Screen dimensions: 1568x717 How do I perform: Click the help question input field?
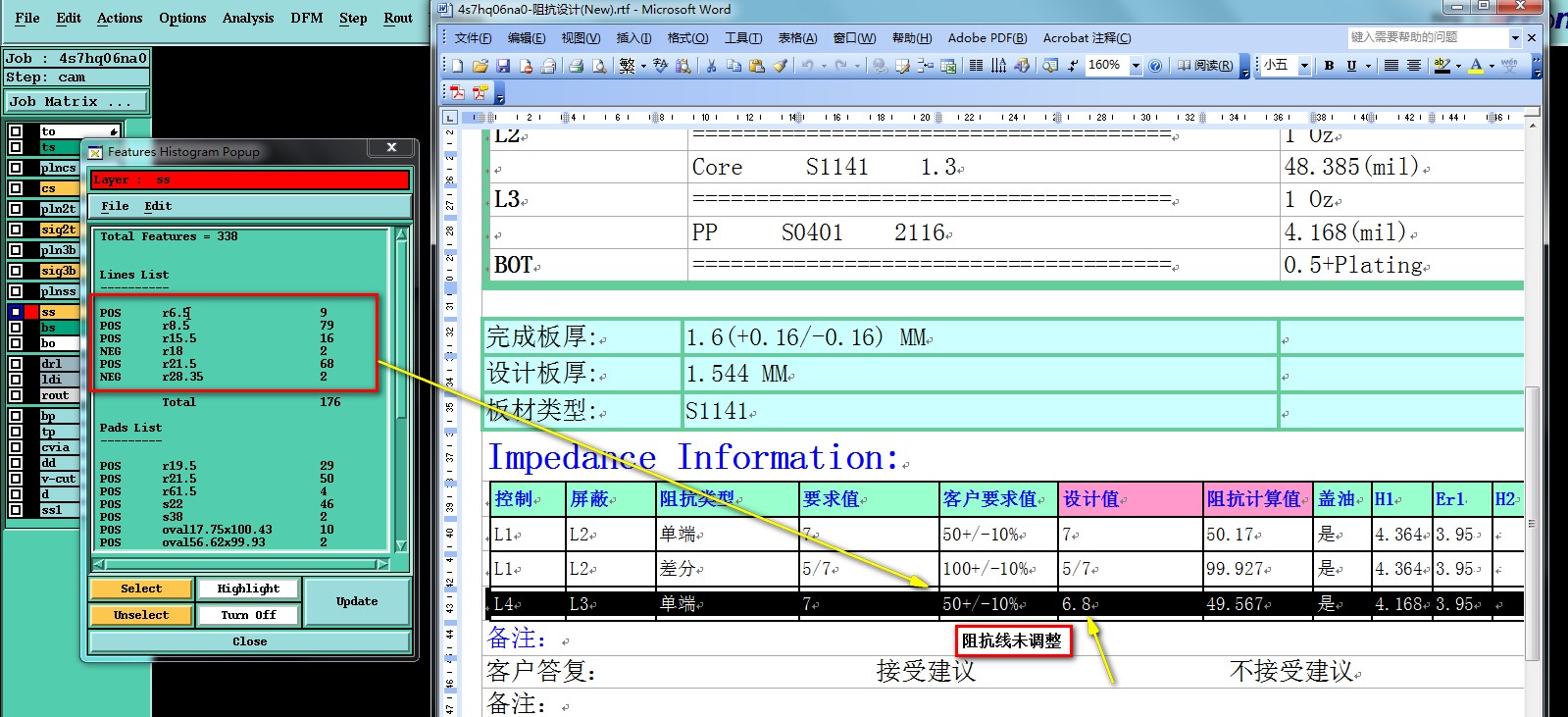1428,37
